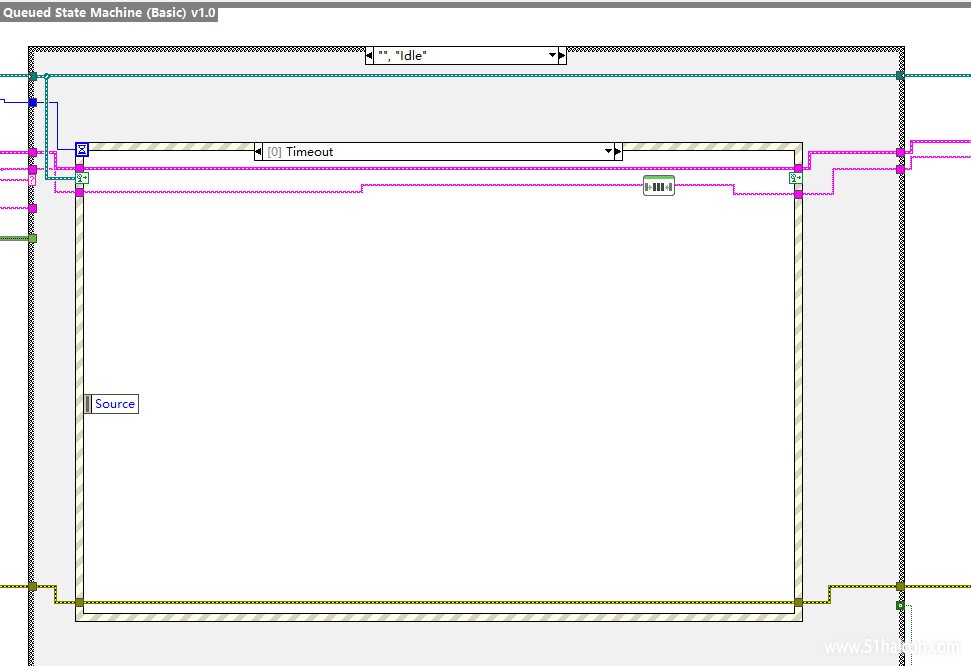Click the dynamic event terminal on the event structure's left border
The image size is (971, 666).
click(x=82, y=178)
